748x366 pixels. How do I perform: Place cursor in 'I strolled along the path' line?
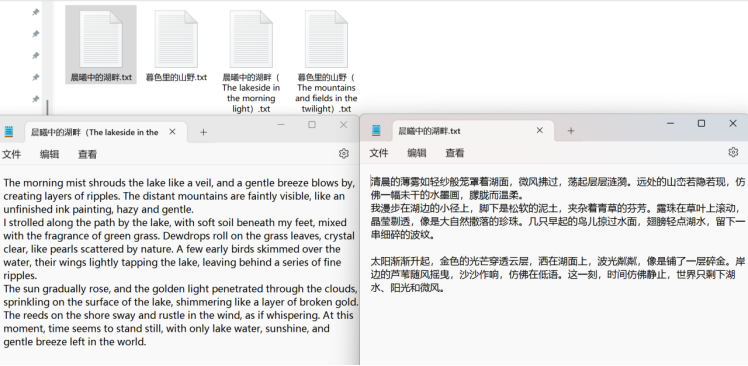175,223
